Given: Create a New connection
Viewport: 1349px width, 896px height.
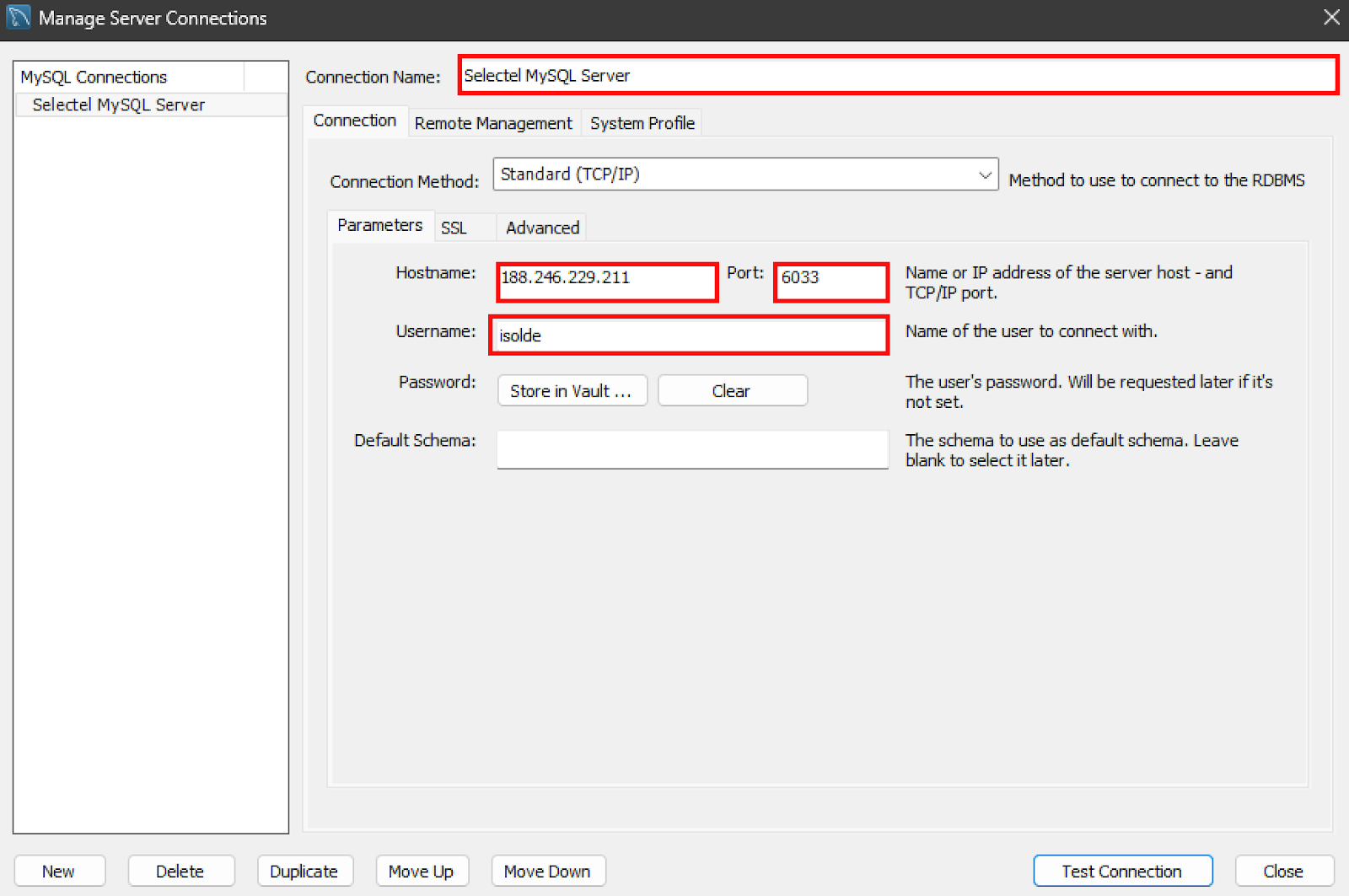Looking at the screenshot, I should (59, 871).
